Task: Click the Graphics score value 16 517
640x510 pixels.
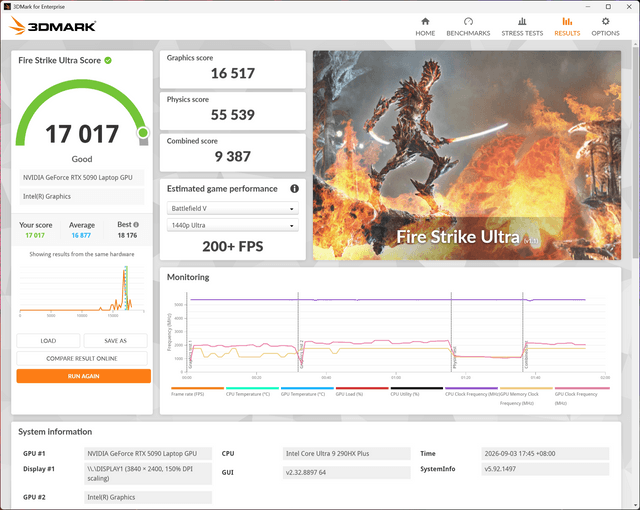Action: tap(233, 73)
